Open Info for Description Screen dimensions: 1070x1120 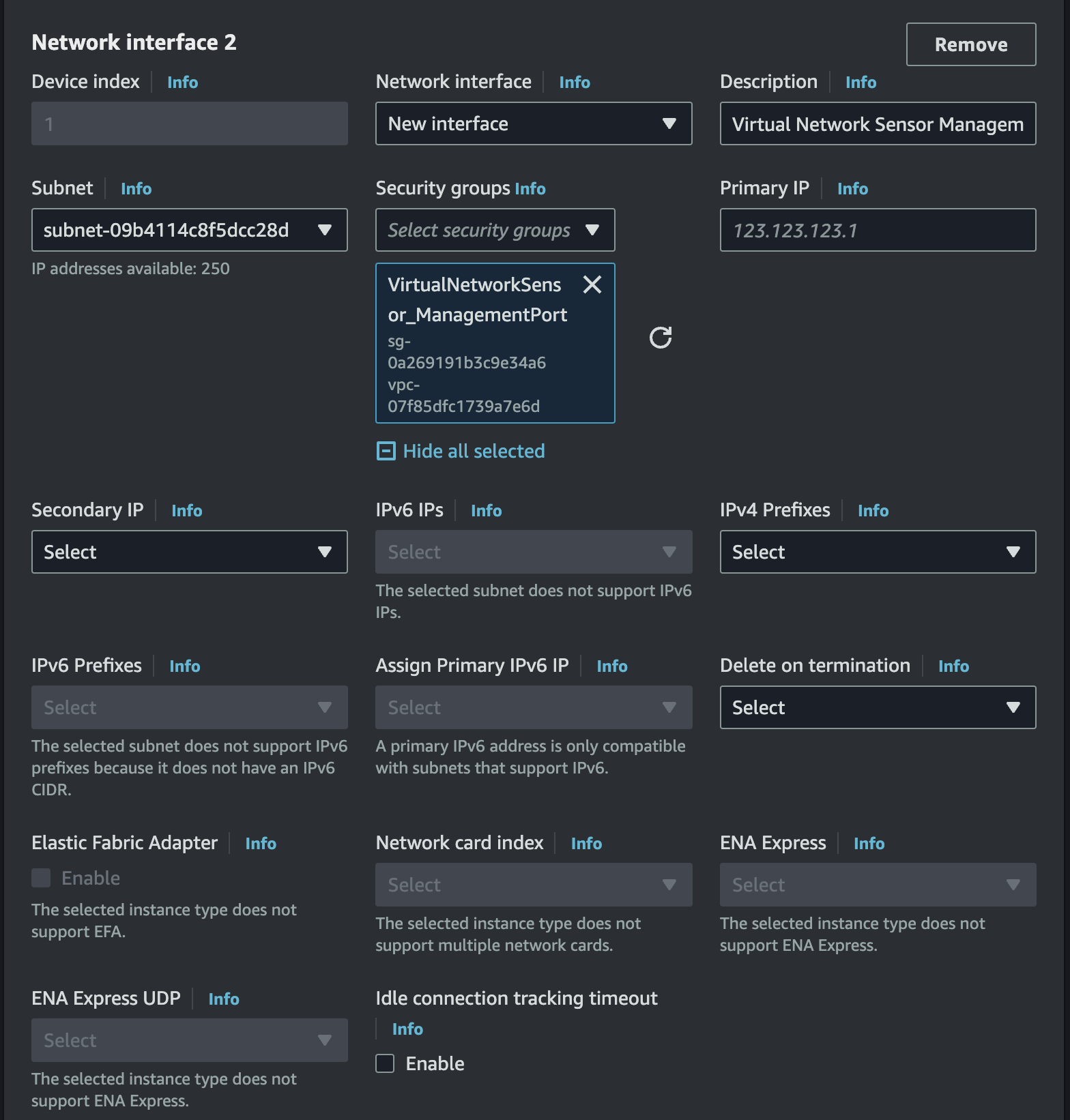click(x=861, y=82)
